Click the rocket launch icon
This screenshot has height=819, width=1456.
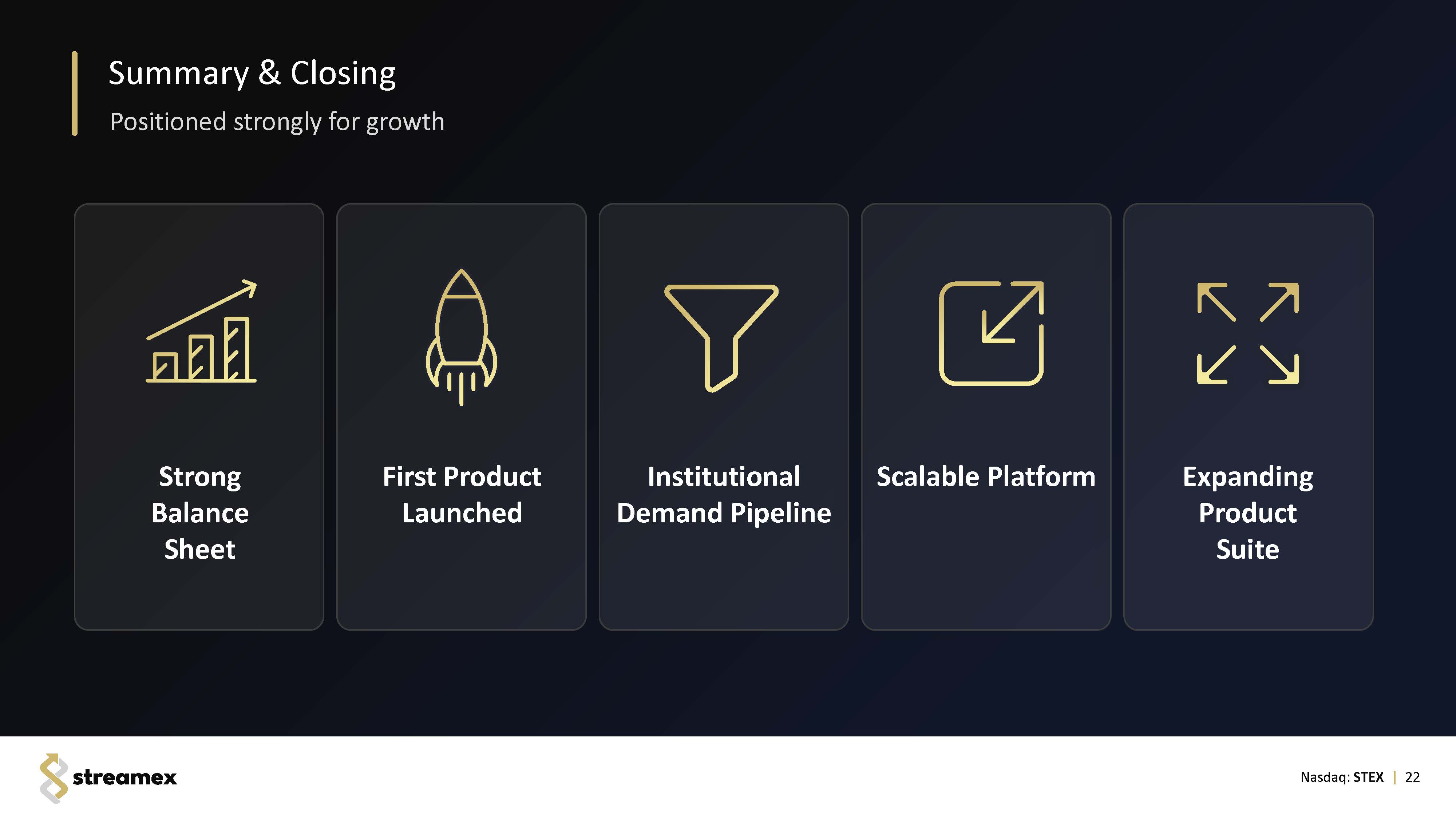[x=461, y=337]
